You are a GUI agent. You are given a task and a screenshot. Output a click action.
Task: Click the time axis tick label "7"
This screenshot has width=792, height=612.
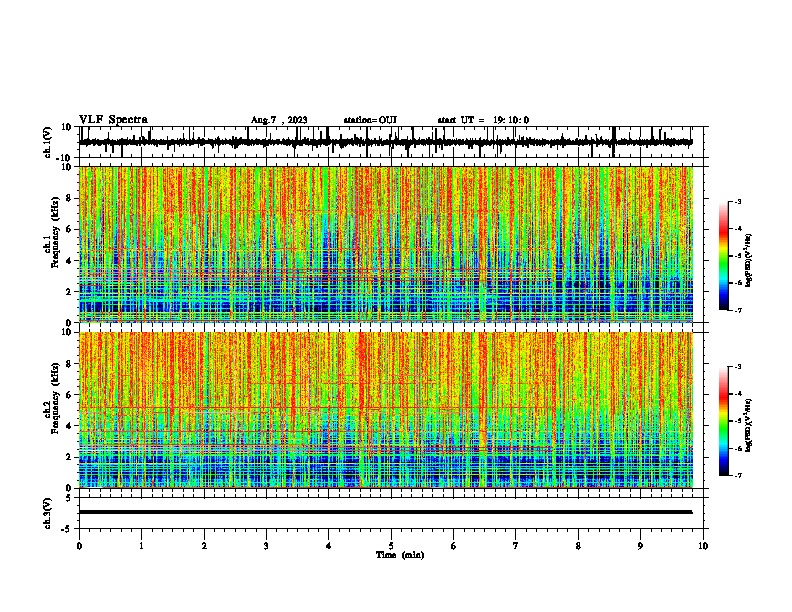tap(516, 546)
